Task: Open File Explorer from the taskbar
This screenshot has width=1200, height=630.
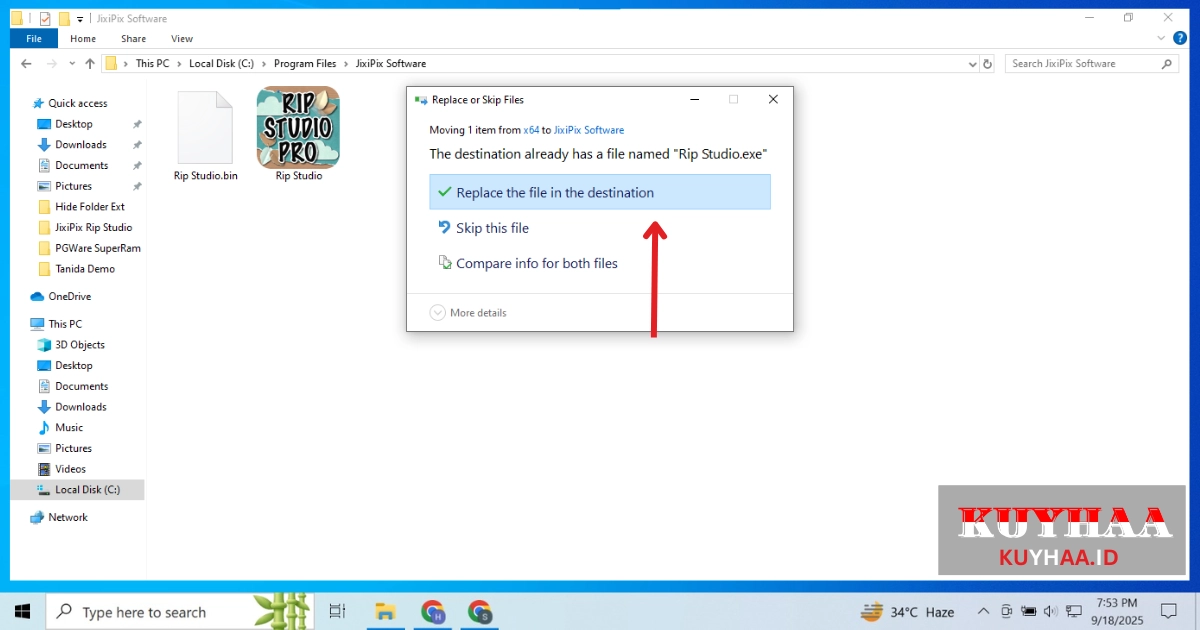Action: [x=384, y=611]
